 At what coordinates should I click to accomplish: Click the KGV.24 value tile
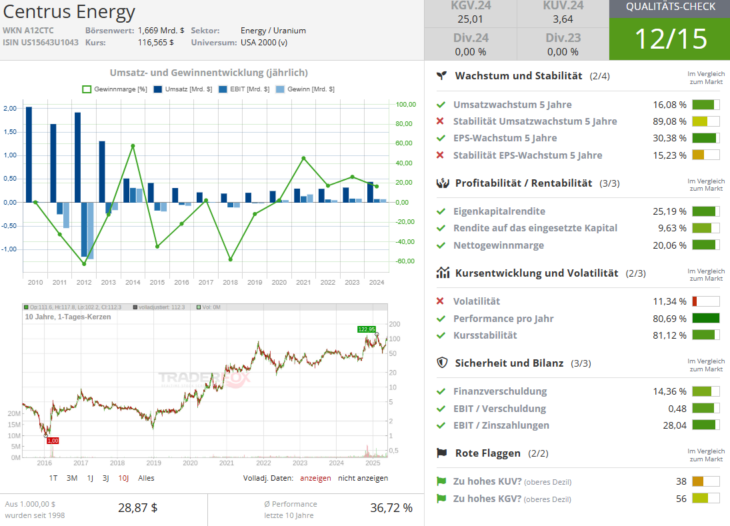(470, 13)
